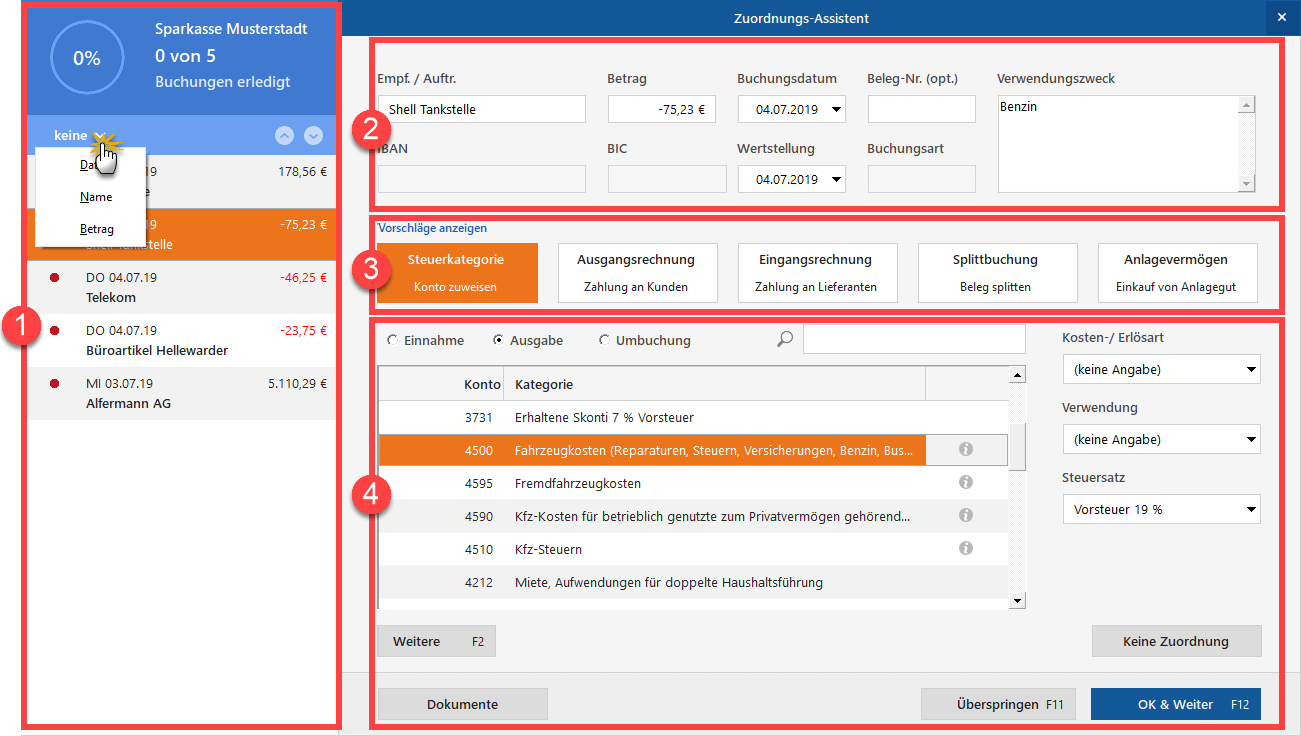This screenshot has width=1301, height=736.
Task: Choose Betrag in the sort menu
Action: 96,229
